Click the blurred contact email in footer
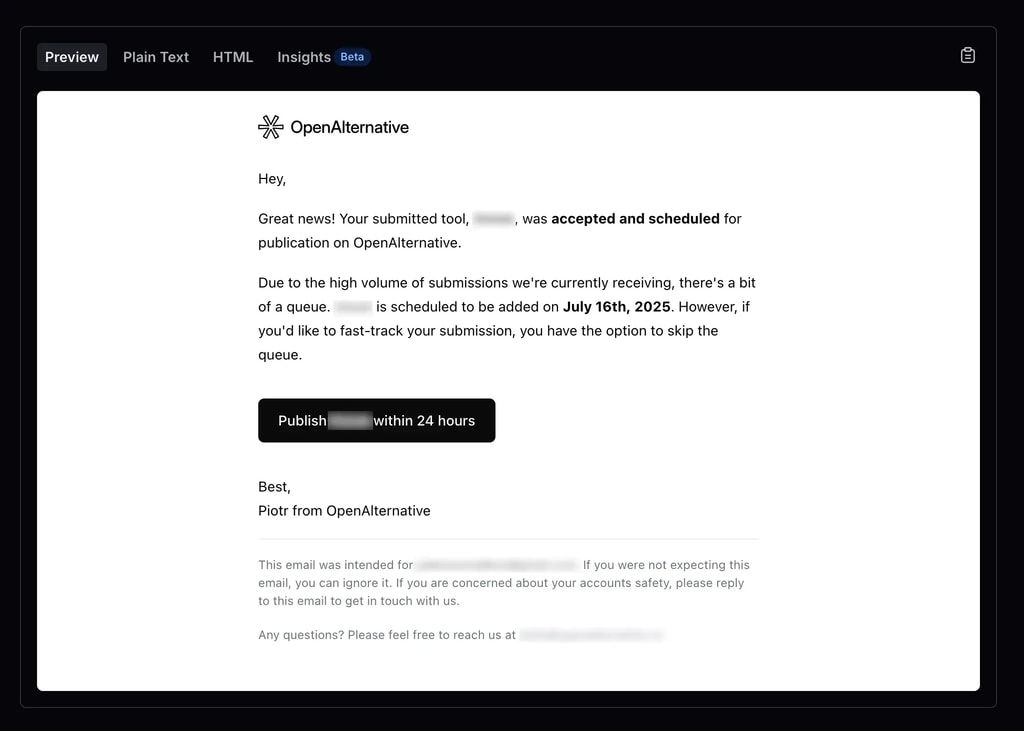 [591, 634]
